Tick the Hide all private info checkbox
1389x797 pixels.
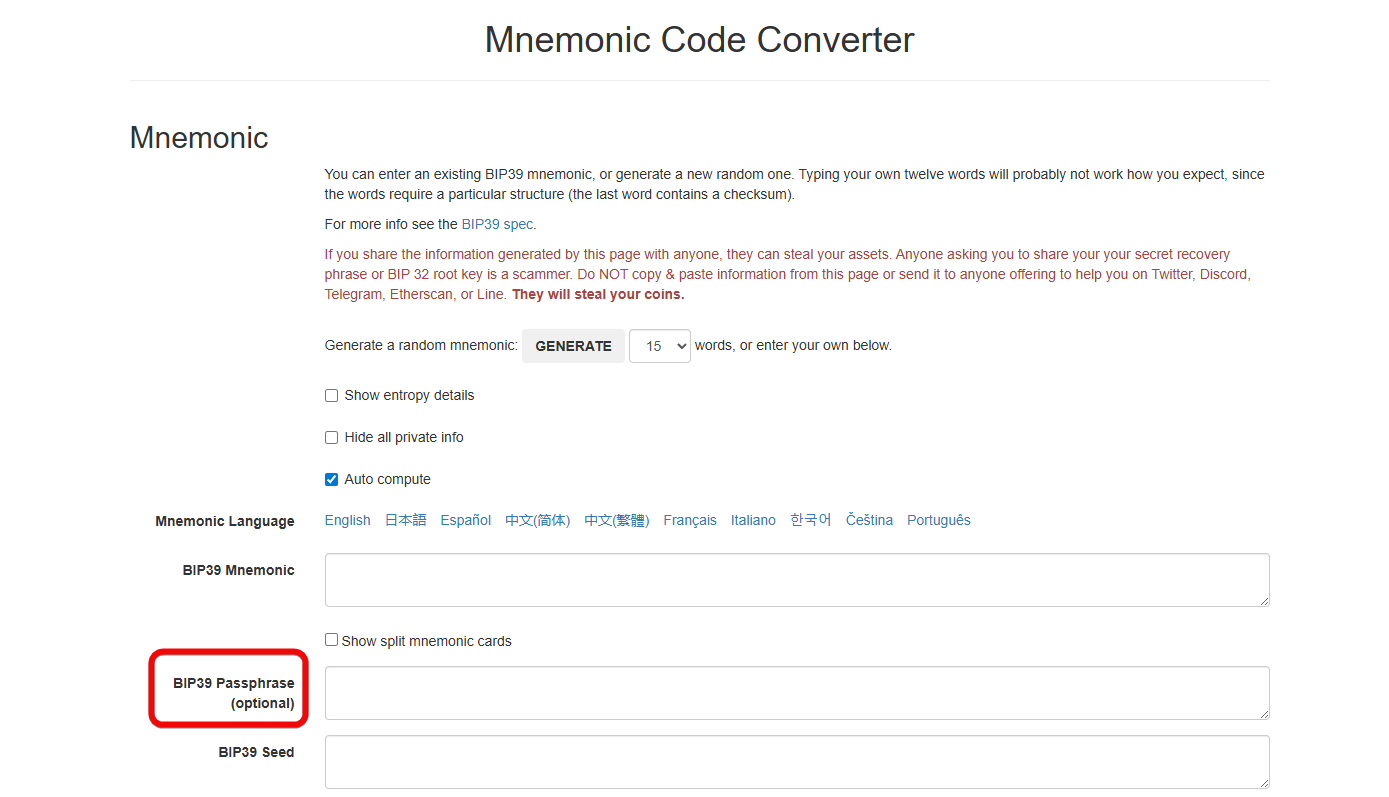click(x=331, y=438)
